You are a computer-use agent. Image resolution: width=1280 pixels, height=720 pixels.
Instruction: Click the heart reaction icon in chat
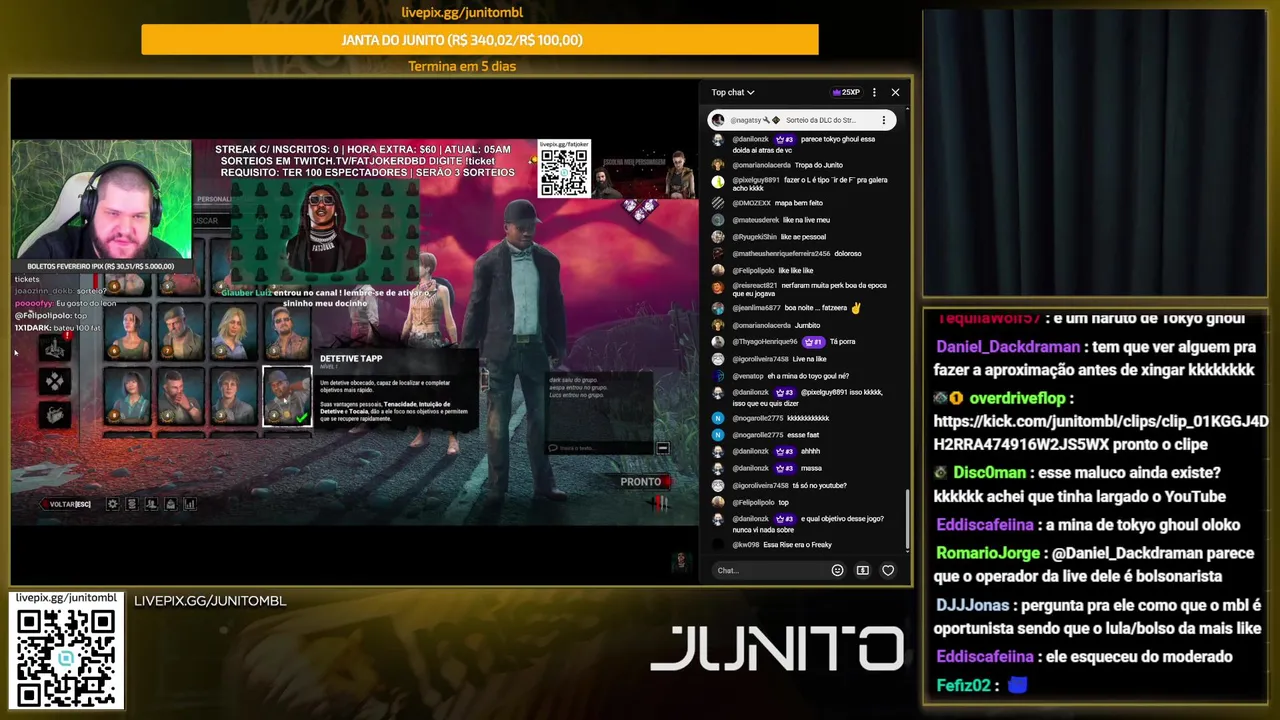coord(888,570)
